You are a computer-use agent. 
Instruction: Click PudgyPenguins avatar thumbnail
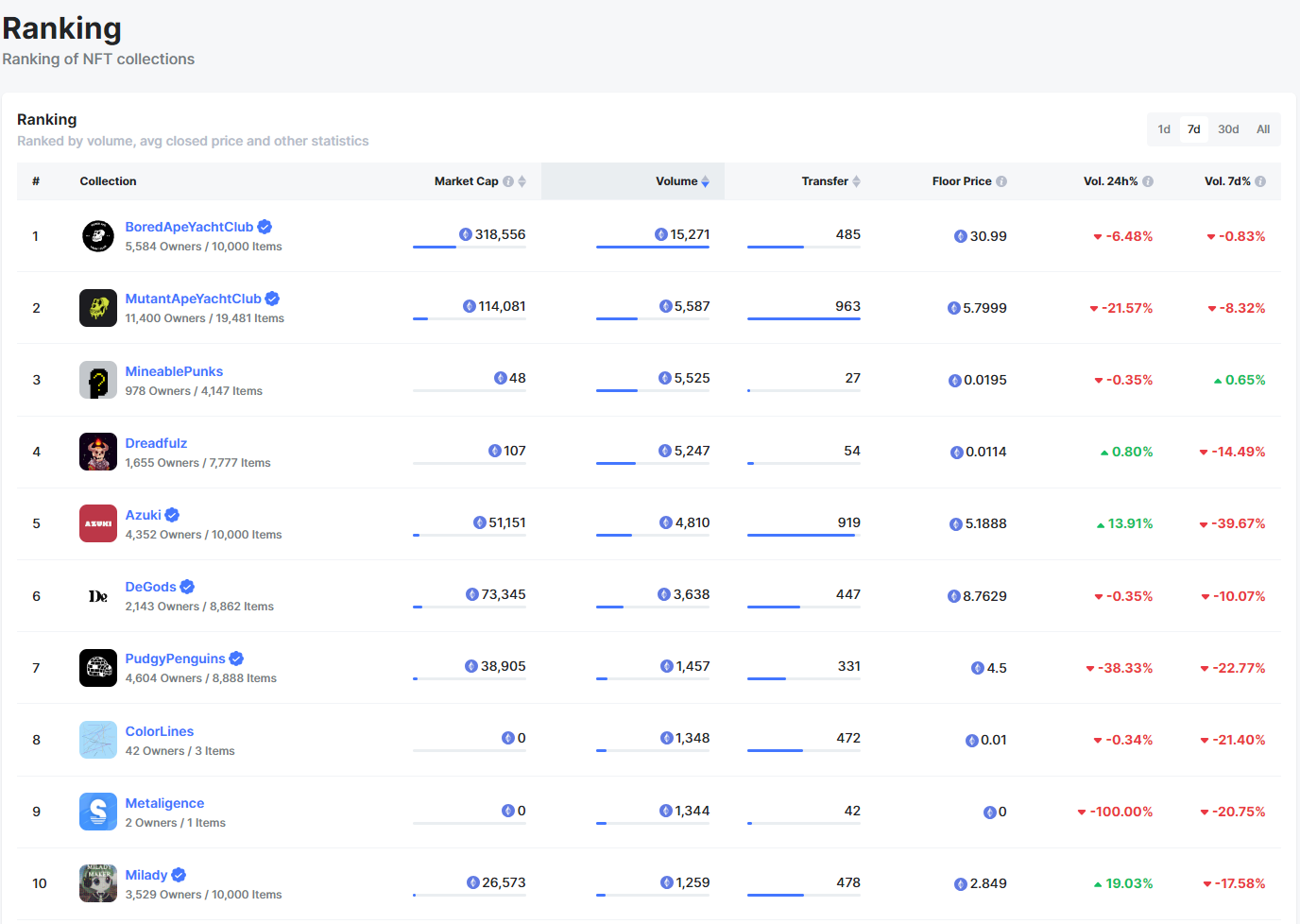coord(98,668)
